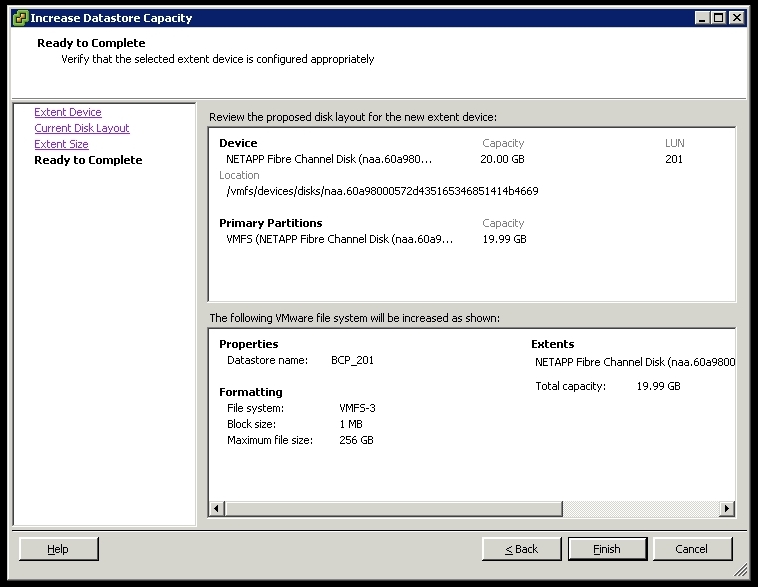
Task: Go to the Extent Device step
Action: click(68, 112)
